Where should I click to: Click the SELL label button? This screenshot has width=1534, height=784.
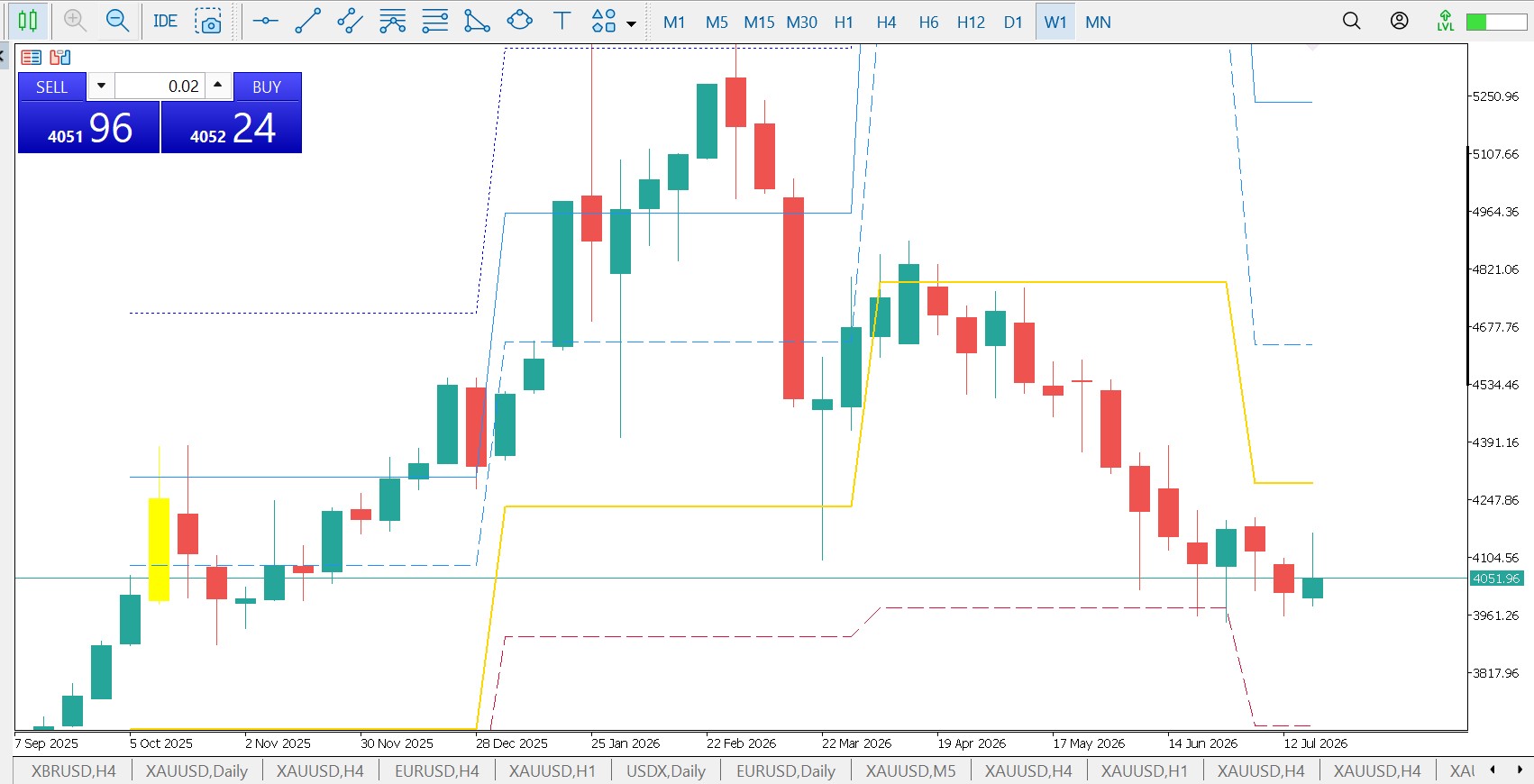click(x=51, y=87)
